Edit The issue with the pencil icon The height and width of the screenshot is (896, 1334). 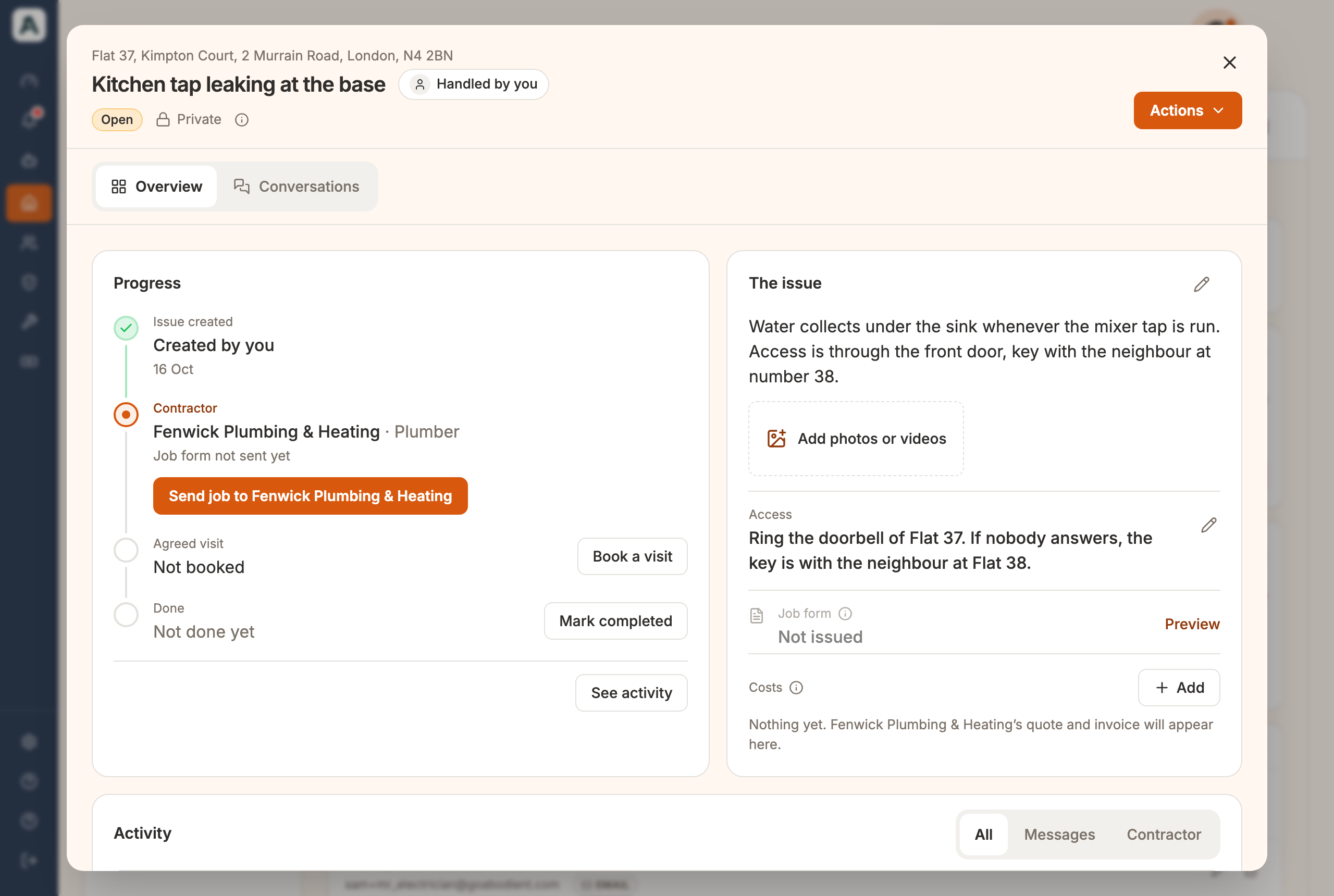1202,284
